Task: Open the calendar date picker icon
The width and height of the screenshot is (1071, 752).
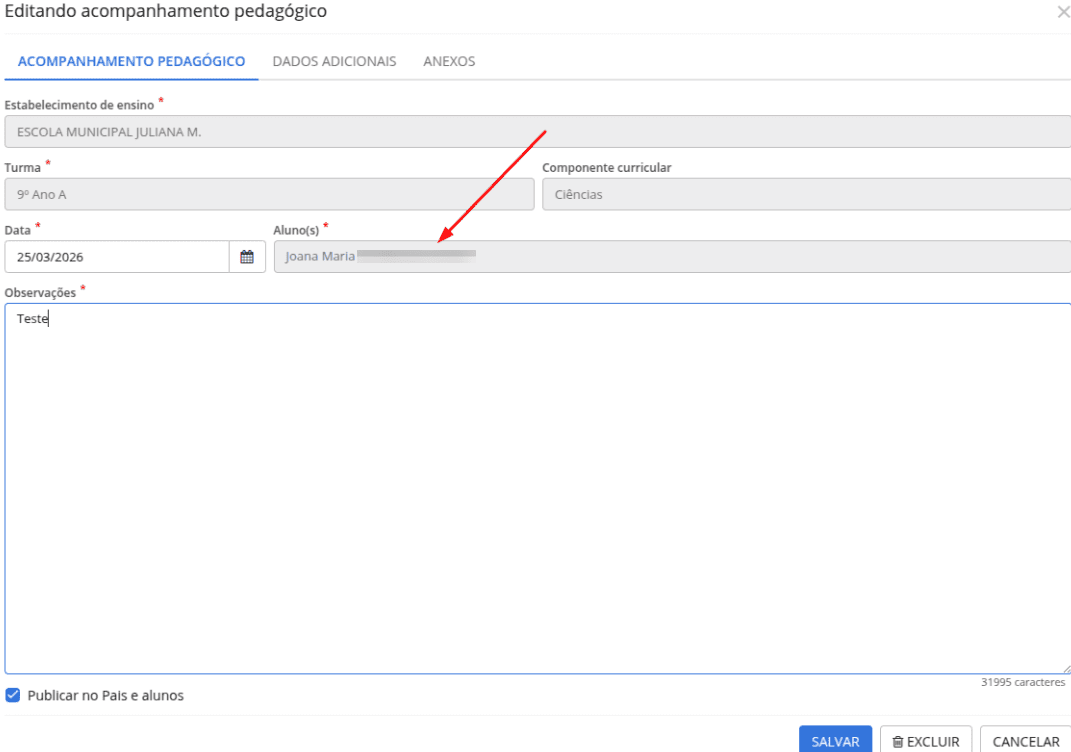Action: pos(247,257)
